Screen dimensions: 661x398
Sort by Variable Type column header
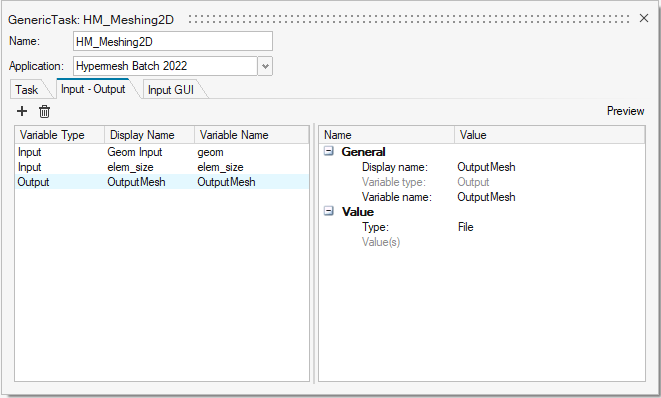pyautogui.click(x=60, y=135)
